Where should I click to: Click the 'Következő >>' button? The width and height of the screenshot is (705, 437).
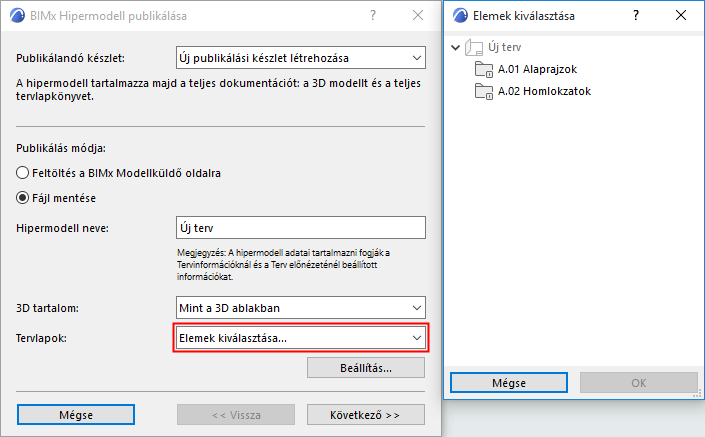click(366, 415)
